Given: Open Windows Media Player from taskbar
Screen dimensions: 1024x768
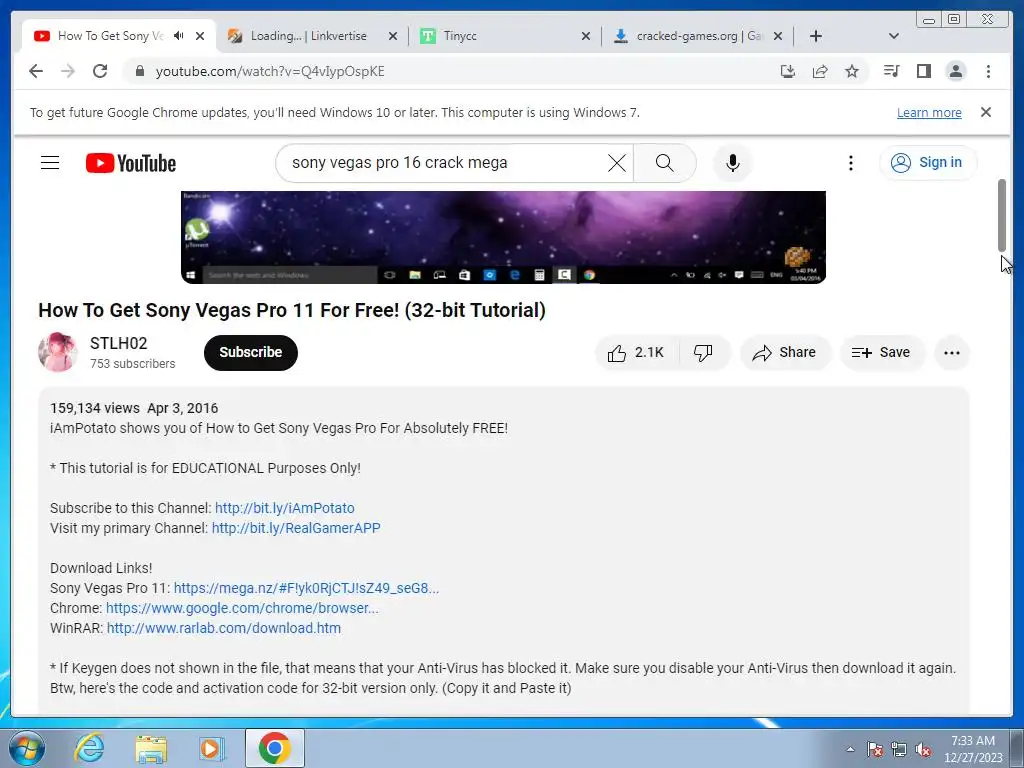Looking at the screenshot, I should pyautogui.click(x=211, y=748).
